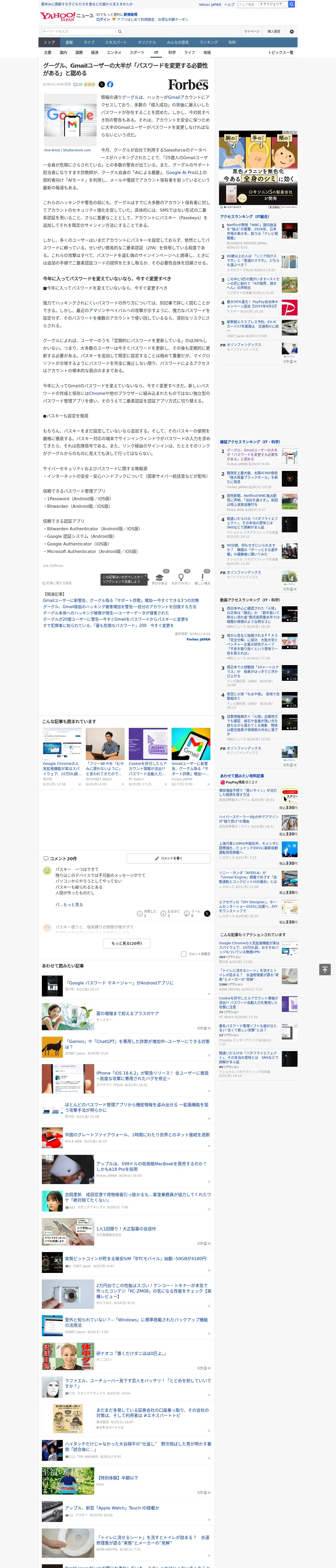Click the blue web search magnifier button
This screenshot has width=336, height=1568.
(292, 4)
